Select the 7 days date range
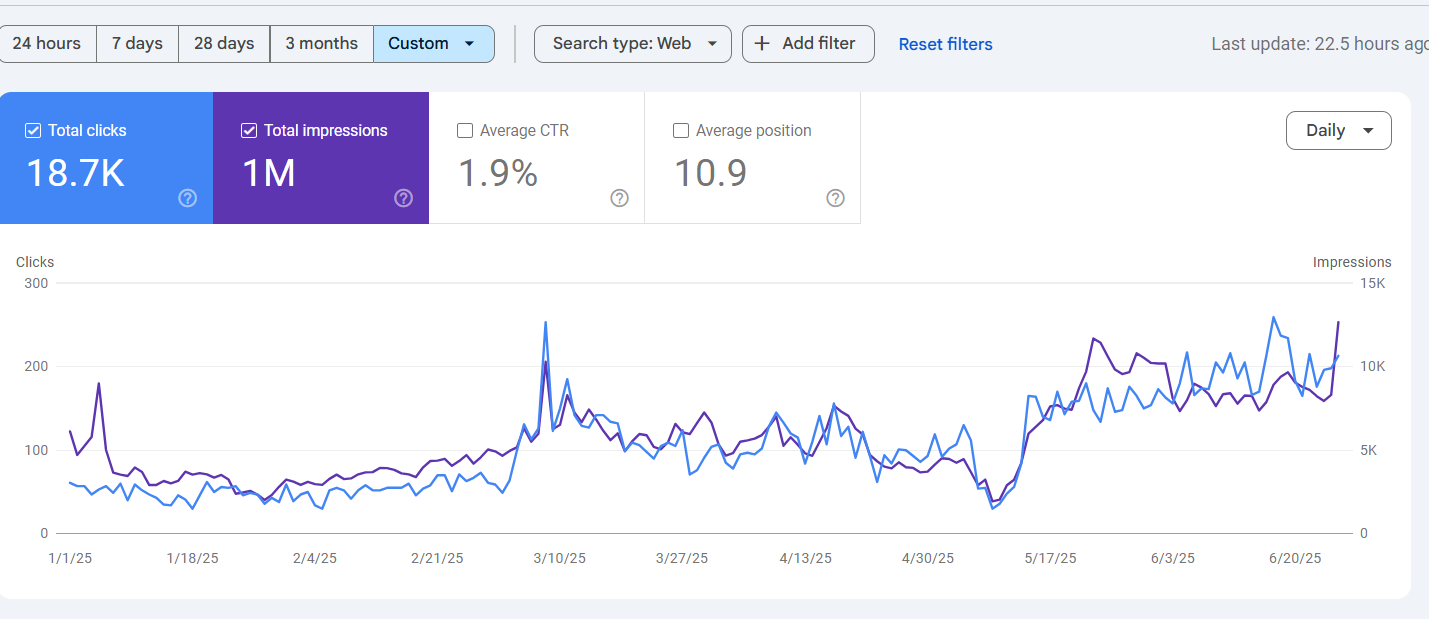Image resolution: width=1429 pixels, height=619 pixels. click(x=137, y=44)
